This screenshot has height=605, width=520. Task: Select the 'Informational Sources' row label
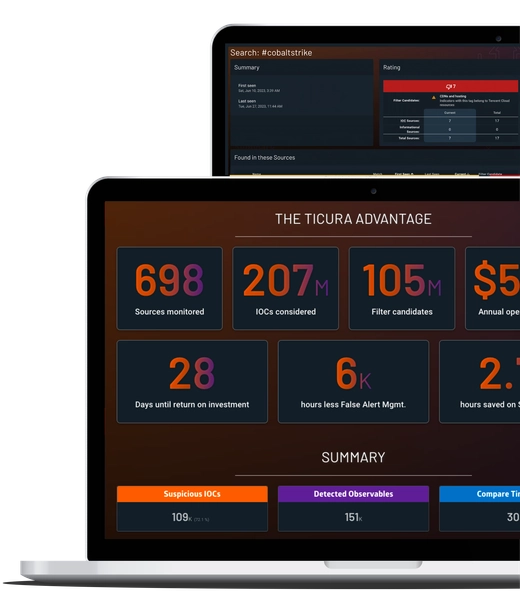(409, 129)
